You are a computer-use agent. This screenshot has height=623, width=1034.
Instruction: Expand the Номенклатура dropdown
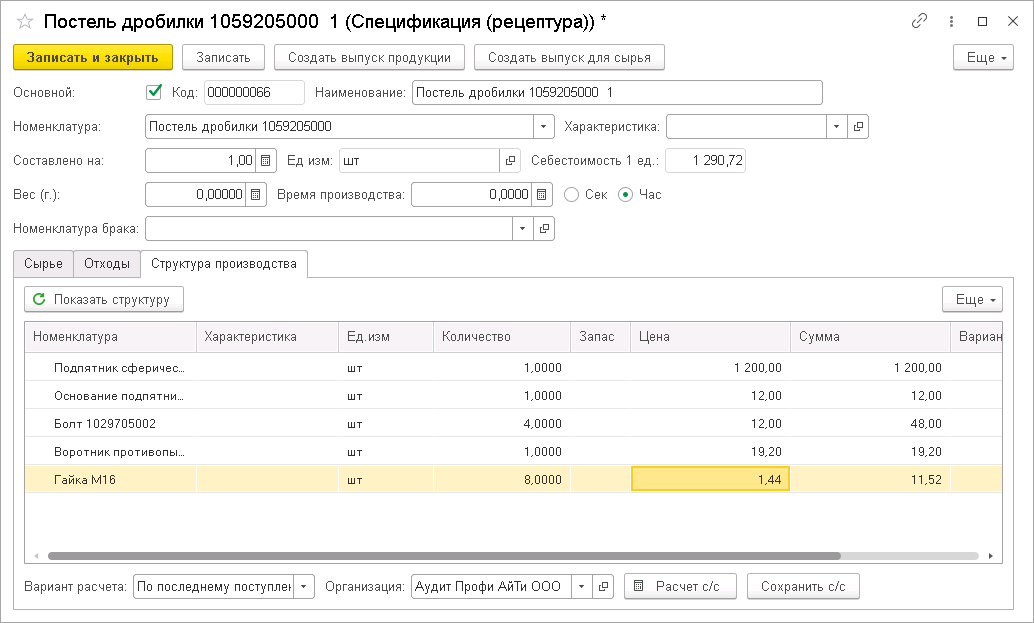tap(543, 127)
